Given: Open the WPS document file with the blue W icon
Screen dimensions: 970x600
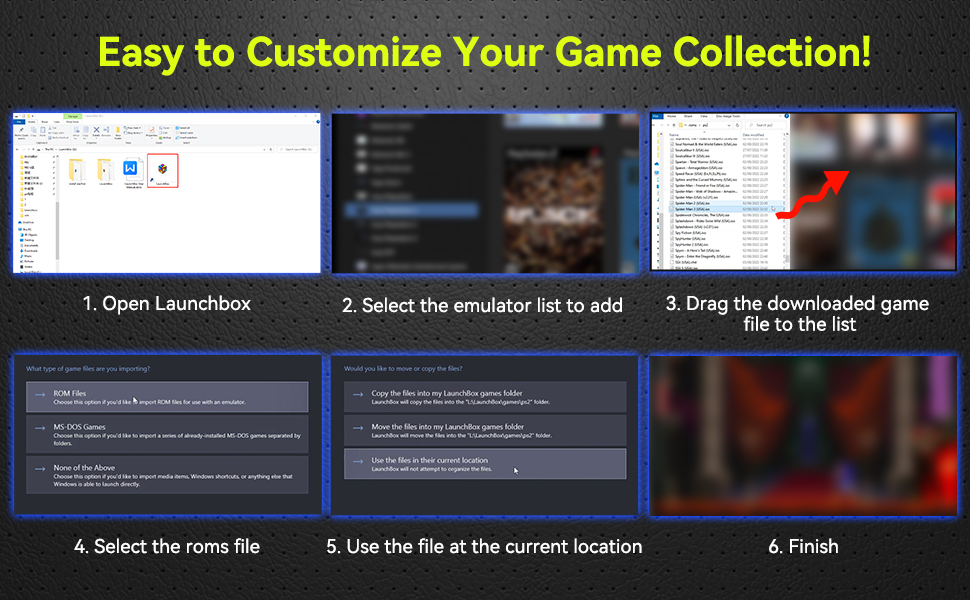Looking at the screenshot, I should click(x=132, y=171).
